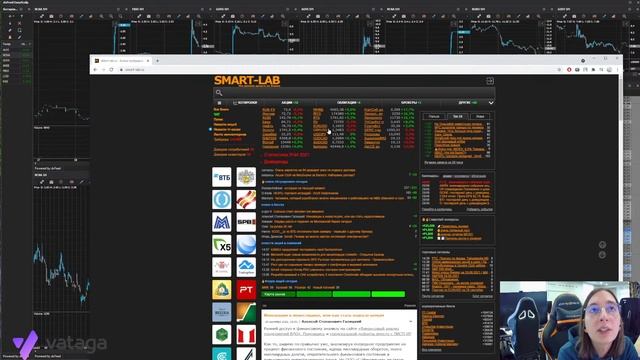Screen dimensions: 640x360
Task: Click the upper round arrow button on the page's right edge
Action: point(602,245)
